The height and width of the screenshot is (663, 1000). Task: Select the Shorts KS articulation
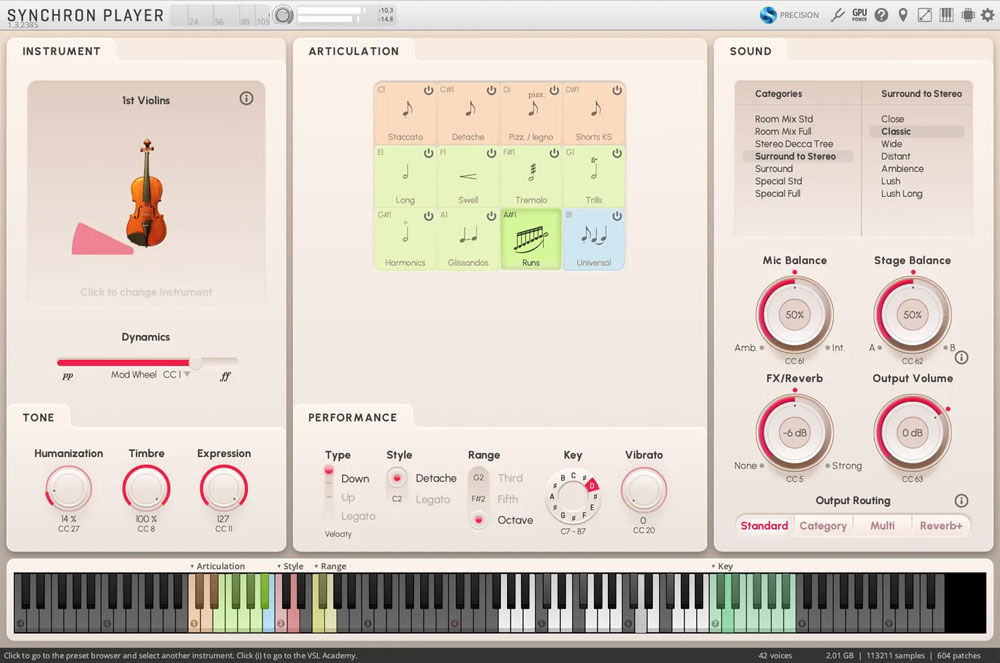tap(594, 113)
